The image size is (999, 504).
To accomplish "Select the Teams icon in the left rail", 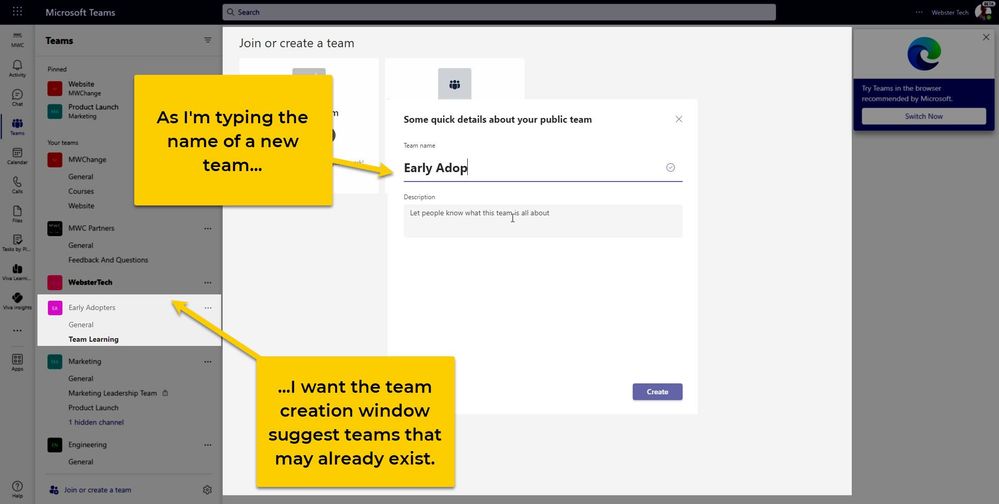I will (x=17, y=127).
